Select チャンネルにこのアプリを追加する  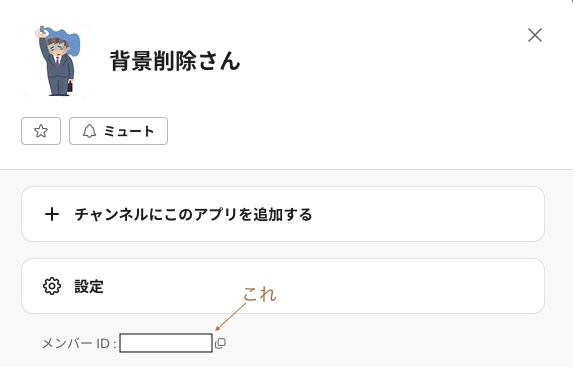click(x=283, y=214)
